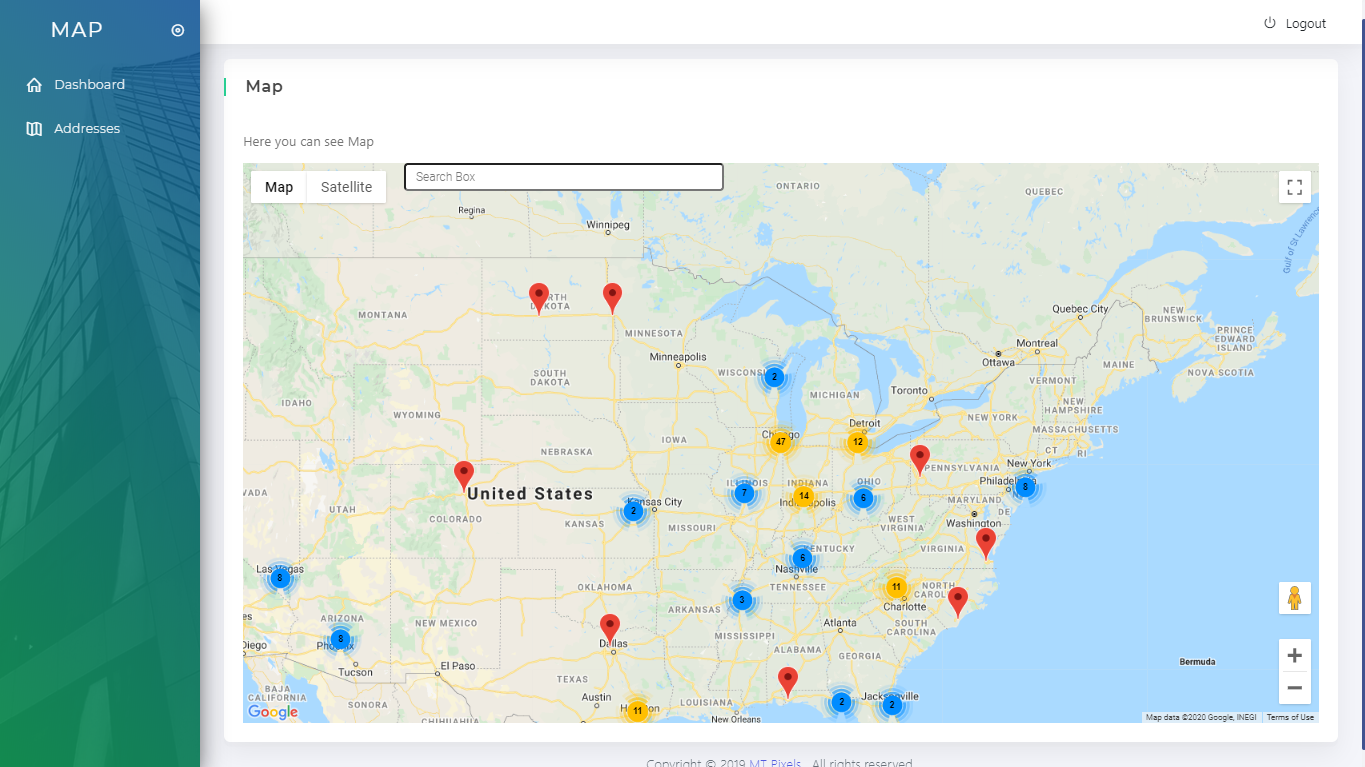Screen dimensions: 1365x767
Task: Select the red marker in western North Dakota
Action: [539, 298]
